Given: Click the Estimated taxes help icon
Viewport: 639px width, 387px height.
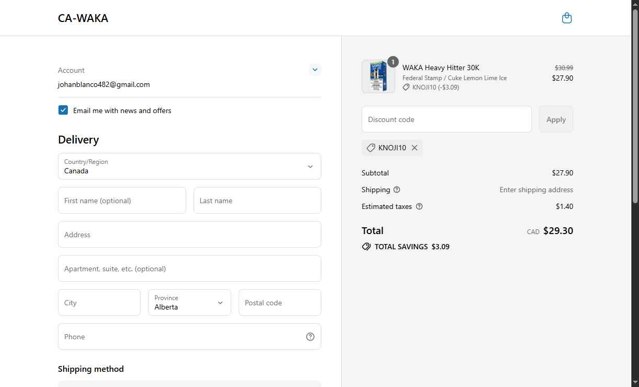Looking at the screenshot, I should [x=419, y=207].
